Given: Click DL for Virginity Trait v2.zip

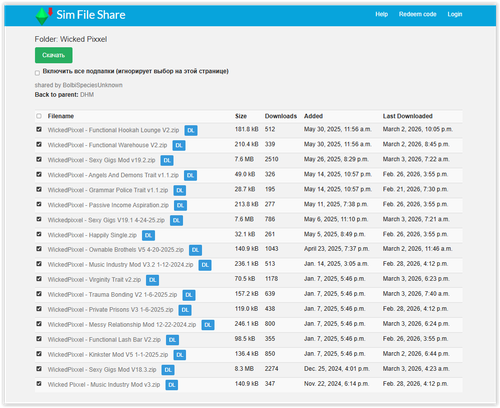Looking at the screenshot, I should tap(153, 280).
